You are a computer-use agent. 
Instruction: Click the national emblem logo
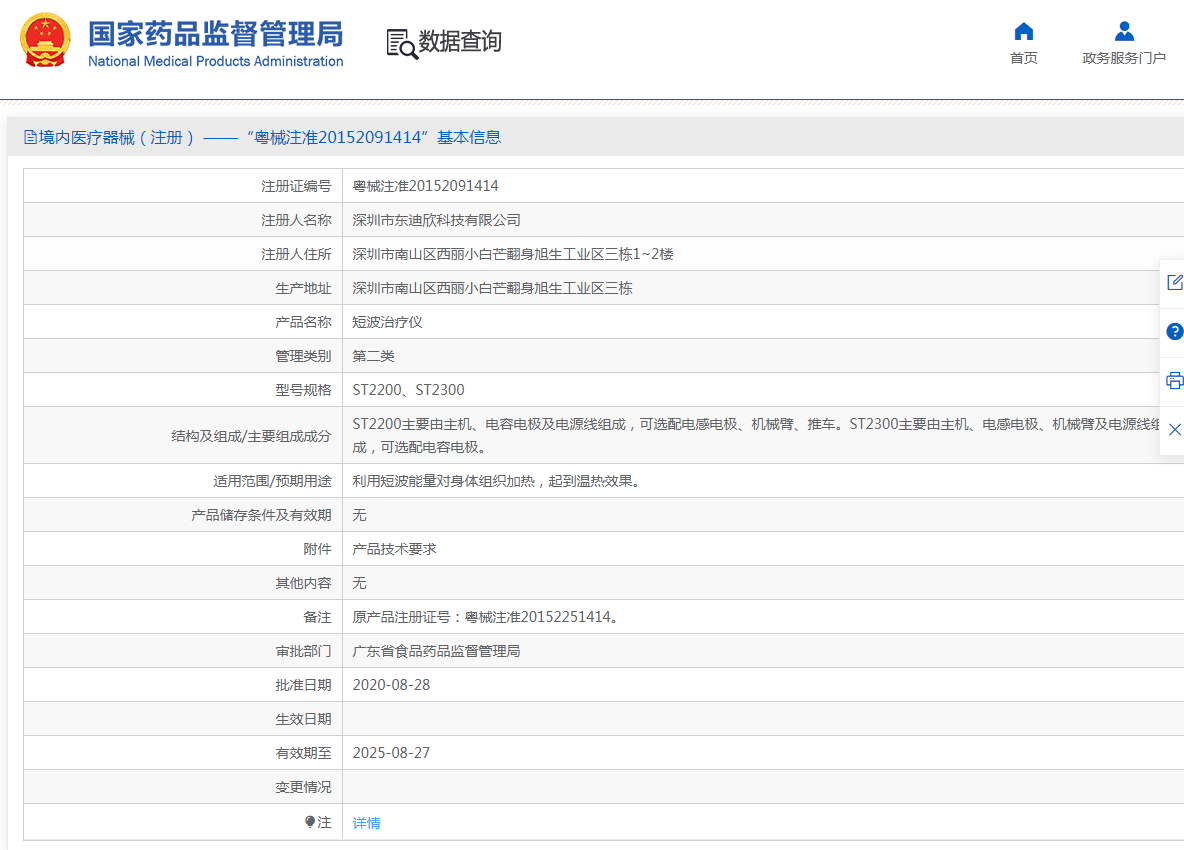click(x=45, y=40)
